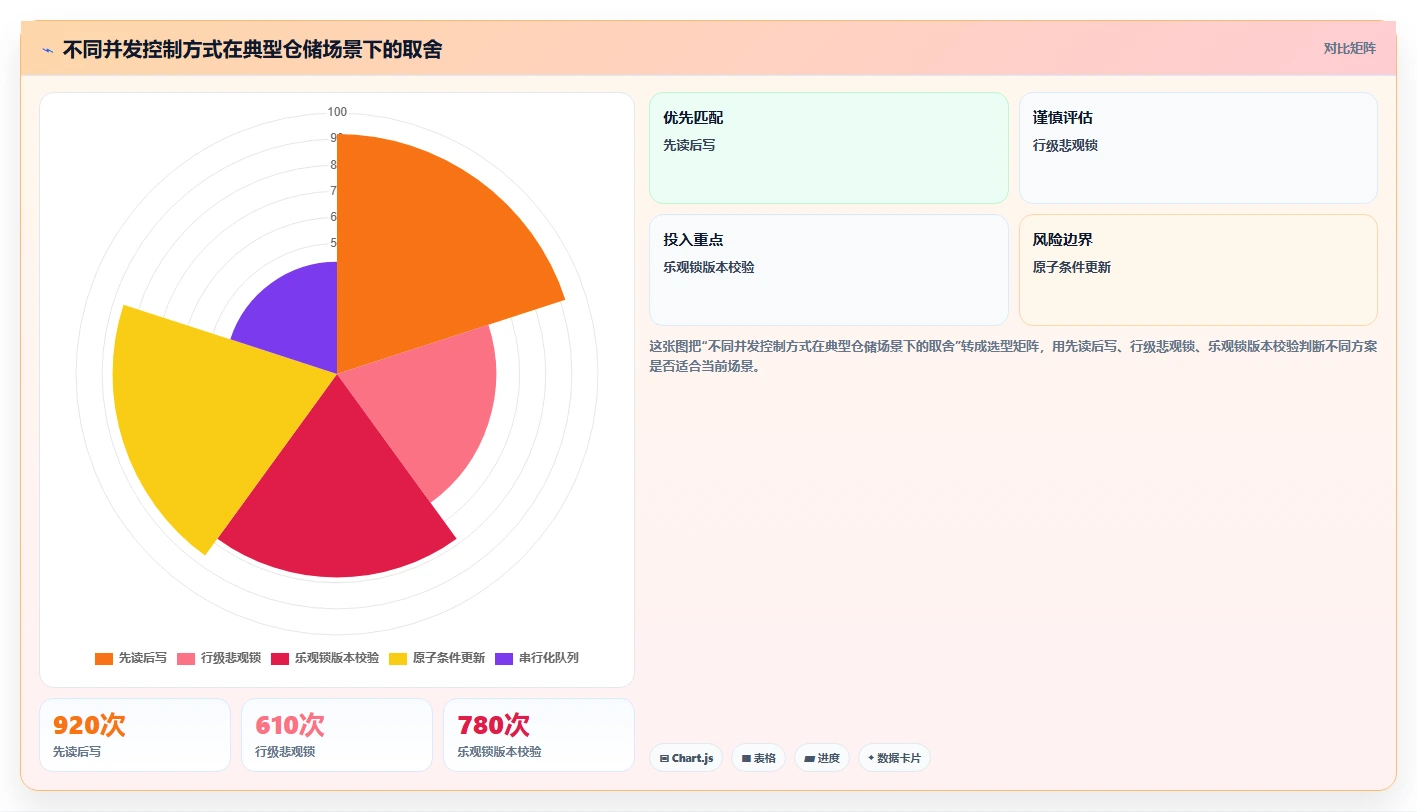Open the 投入重点 card
Screen dimensions: 1417x812
[x=829, y=270]
